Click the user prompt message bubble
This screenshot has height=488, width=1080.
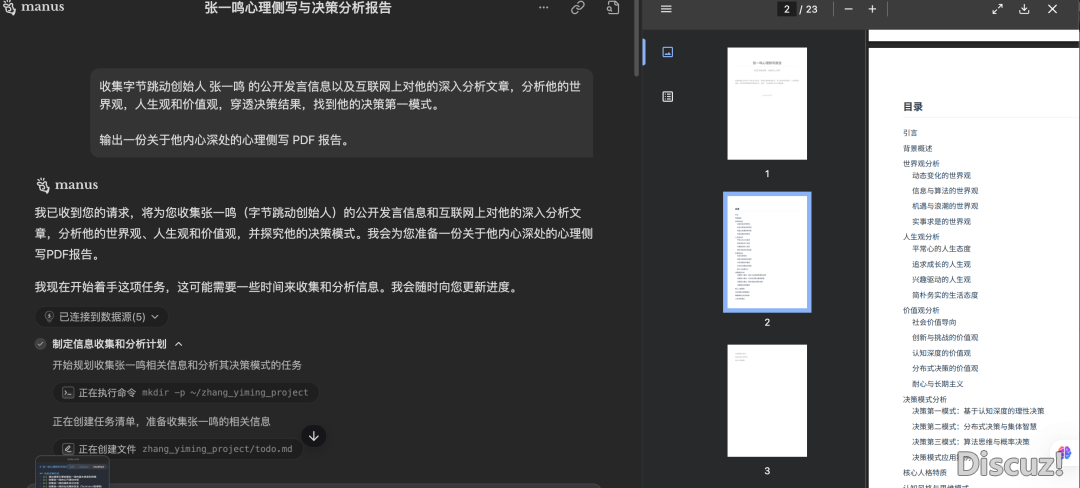pyautogui.click(x=342, y=113)
